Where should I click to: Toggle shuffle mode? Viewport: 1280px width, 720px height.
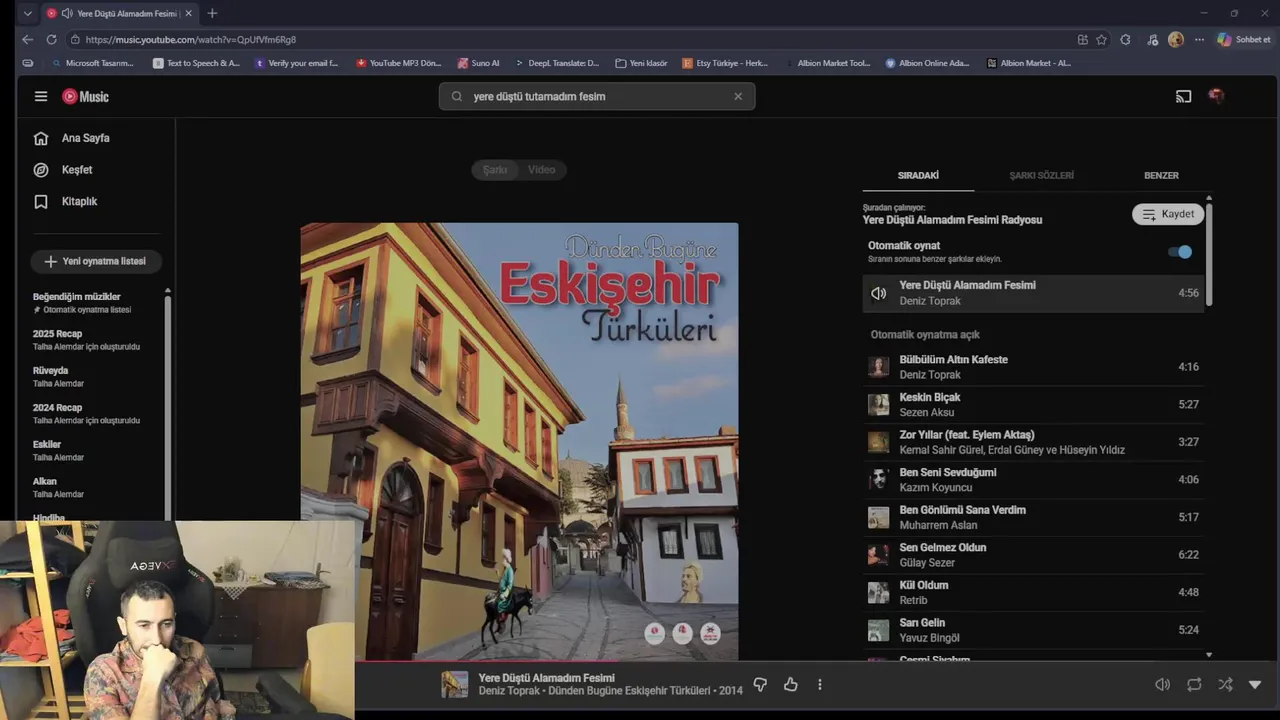pyautogui.click(x=1225, y=684)
